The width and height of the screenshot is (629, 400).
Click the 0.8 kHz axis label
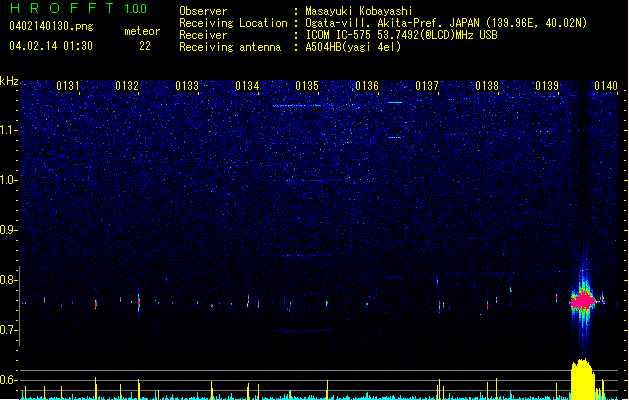(8, 280)
